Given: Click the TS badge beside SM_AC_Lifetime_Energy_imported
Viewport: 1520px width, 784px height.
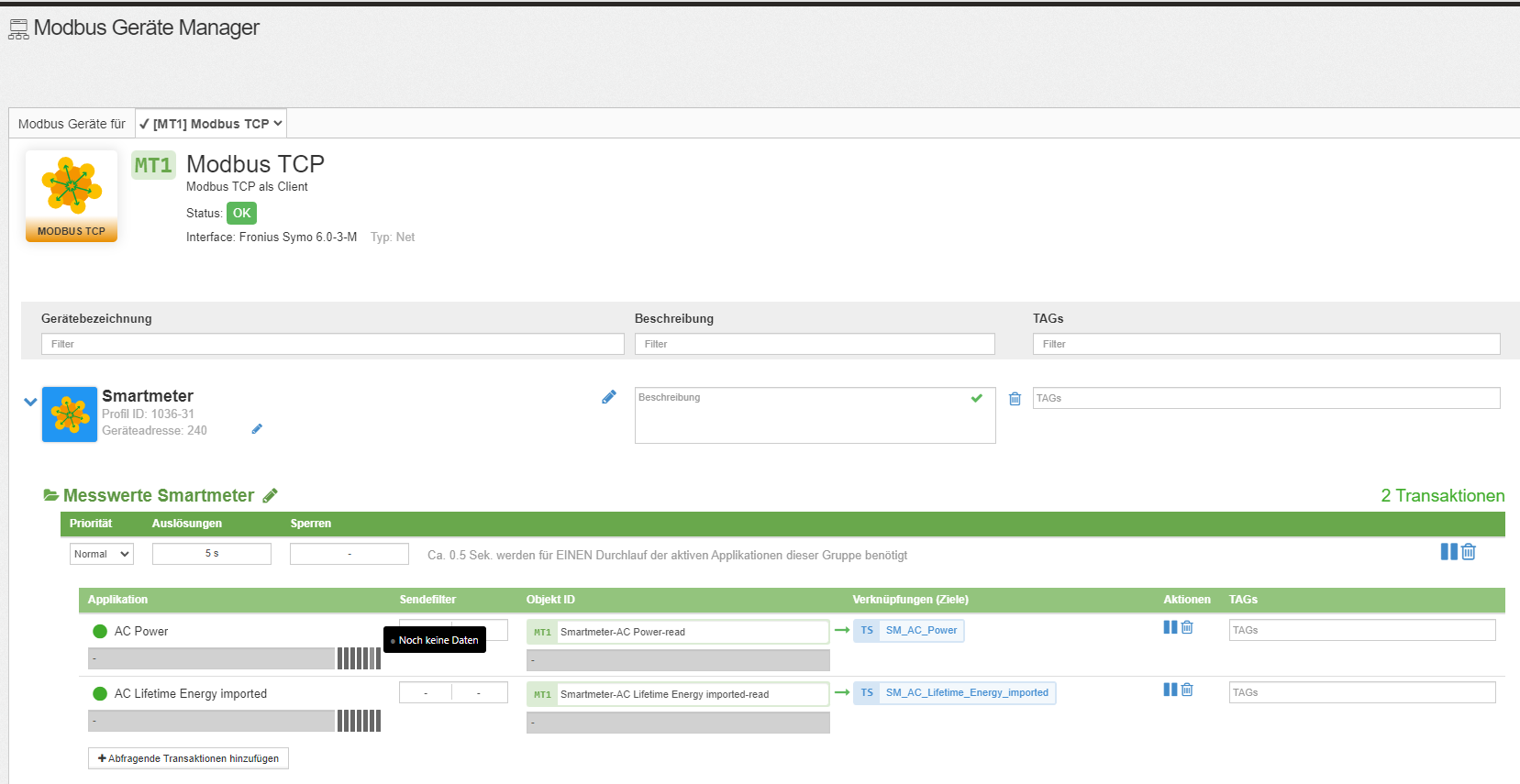Looking at the screenshot, I should point(867,692).
